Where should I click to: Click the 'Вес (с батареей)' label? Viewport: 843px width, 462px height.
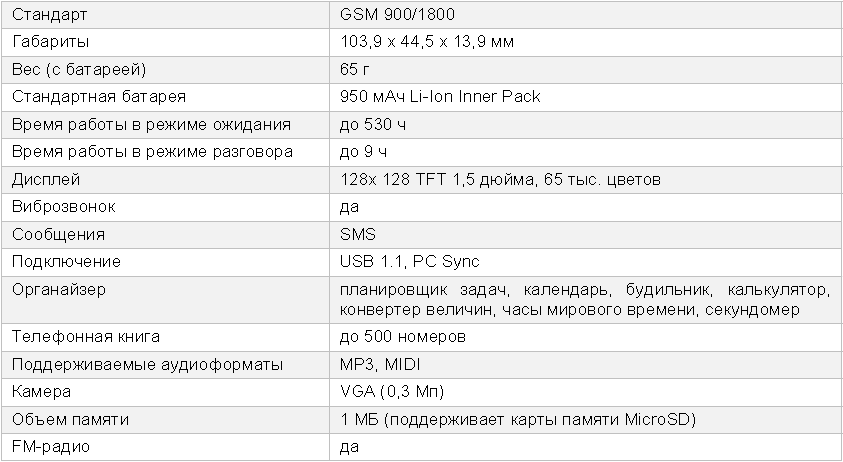pyautogui.click(x=78, y=69)
